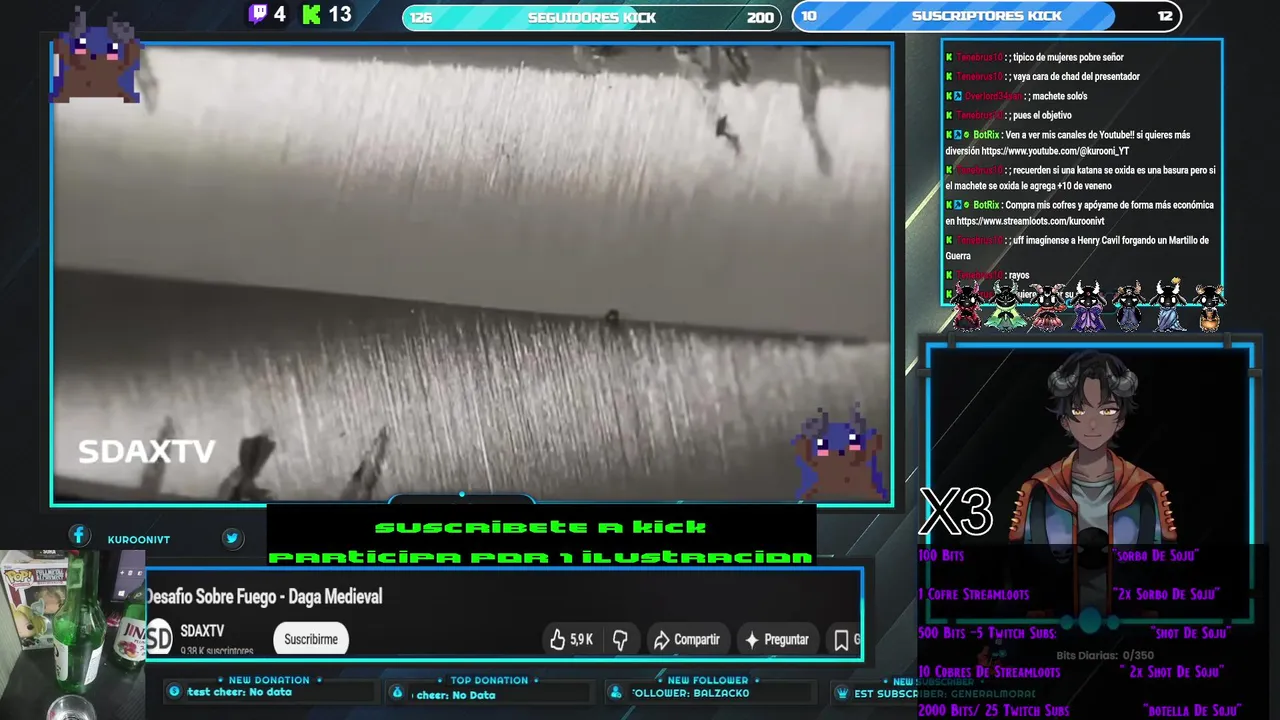The height and width of the screenshot is (720, 1280).
Task: Click the 5,9 K like count
Action: point(581,639)
